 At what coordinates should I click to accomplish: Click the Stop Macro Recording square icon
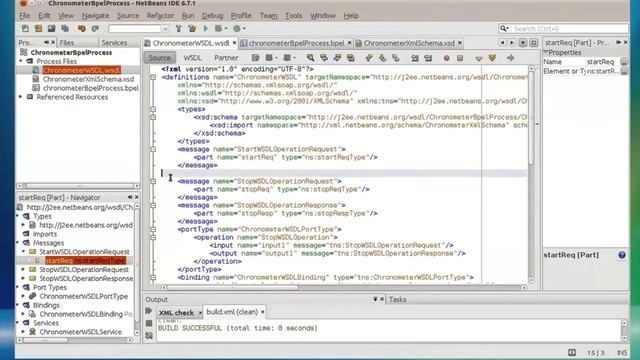(460, 58)
